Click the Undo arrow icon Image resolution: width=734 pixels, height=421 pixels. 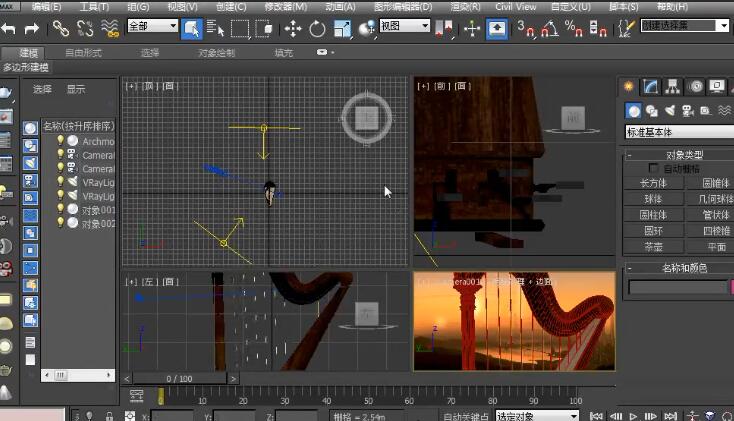pyautogui.click(x=9, y=29)
